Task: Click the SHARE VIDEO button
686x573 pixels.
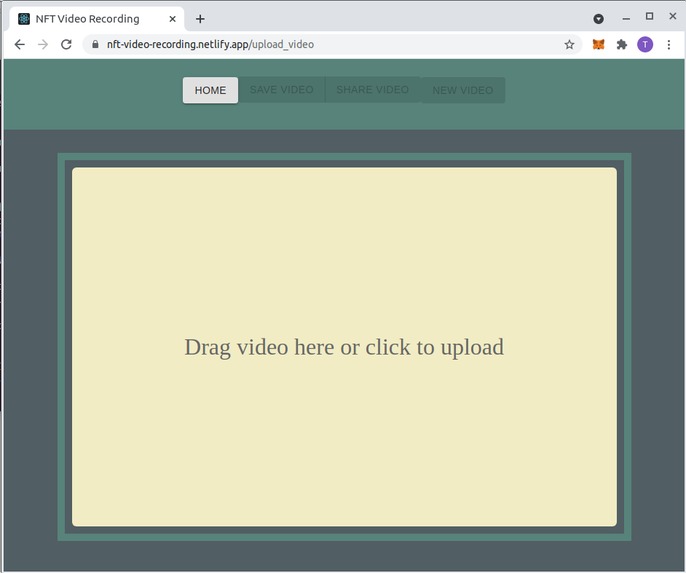Action: 372,90
